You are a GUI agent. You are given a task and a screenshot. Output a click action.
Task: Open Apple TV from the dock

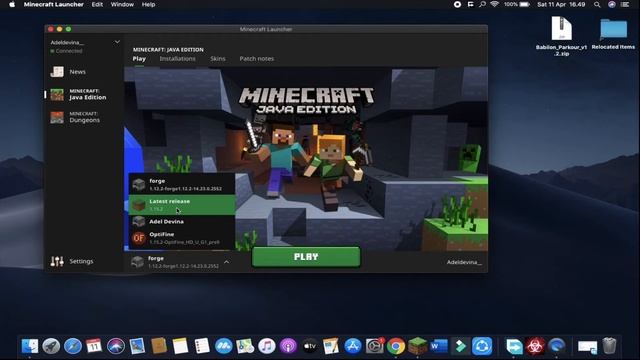pos(310,346)
